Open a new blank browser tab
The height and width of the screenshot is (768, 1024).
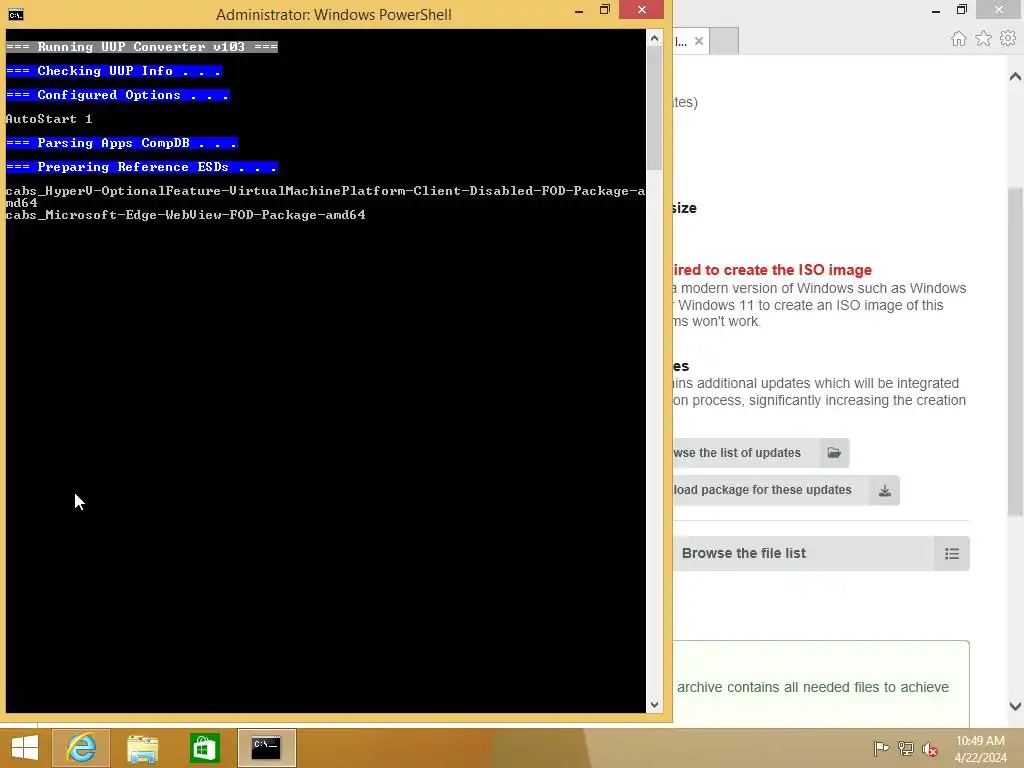[724, 41]
